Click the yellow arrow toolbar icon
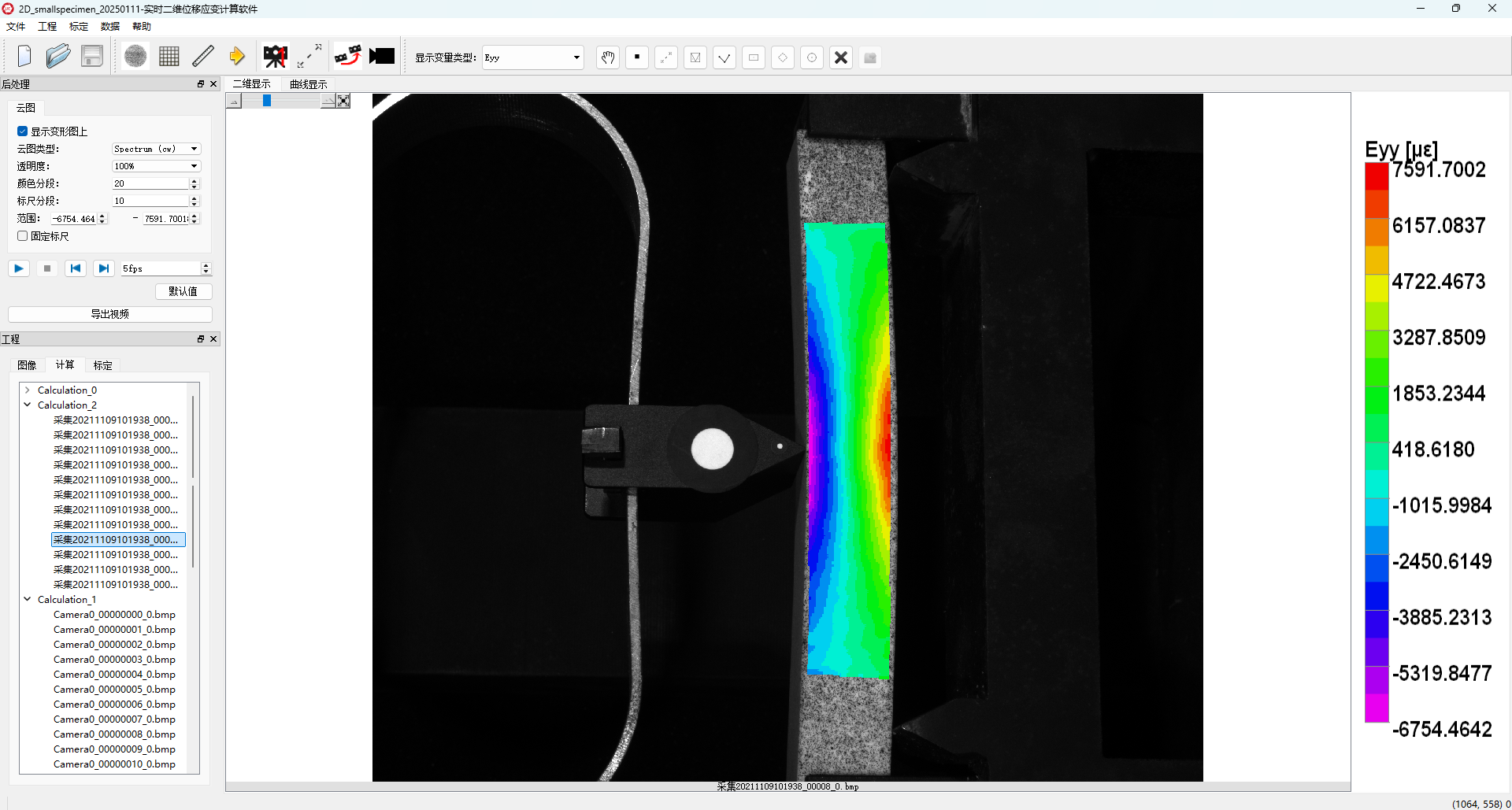This screenshot has width=1512, height=810. (236, 57)
